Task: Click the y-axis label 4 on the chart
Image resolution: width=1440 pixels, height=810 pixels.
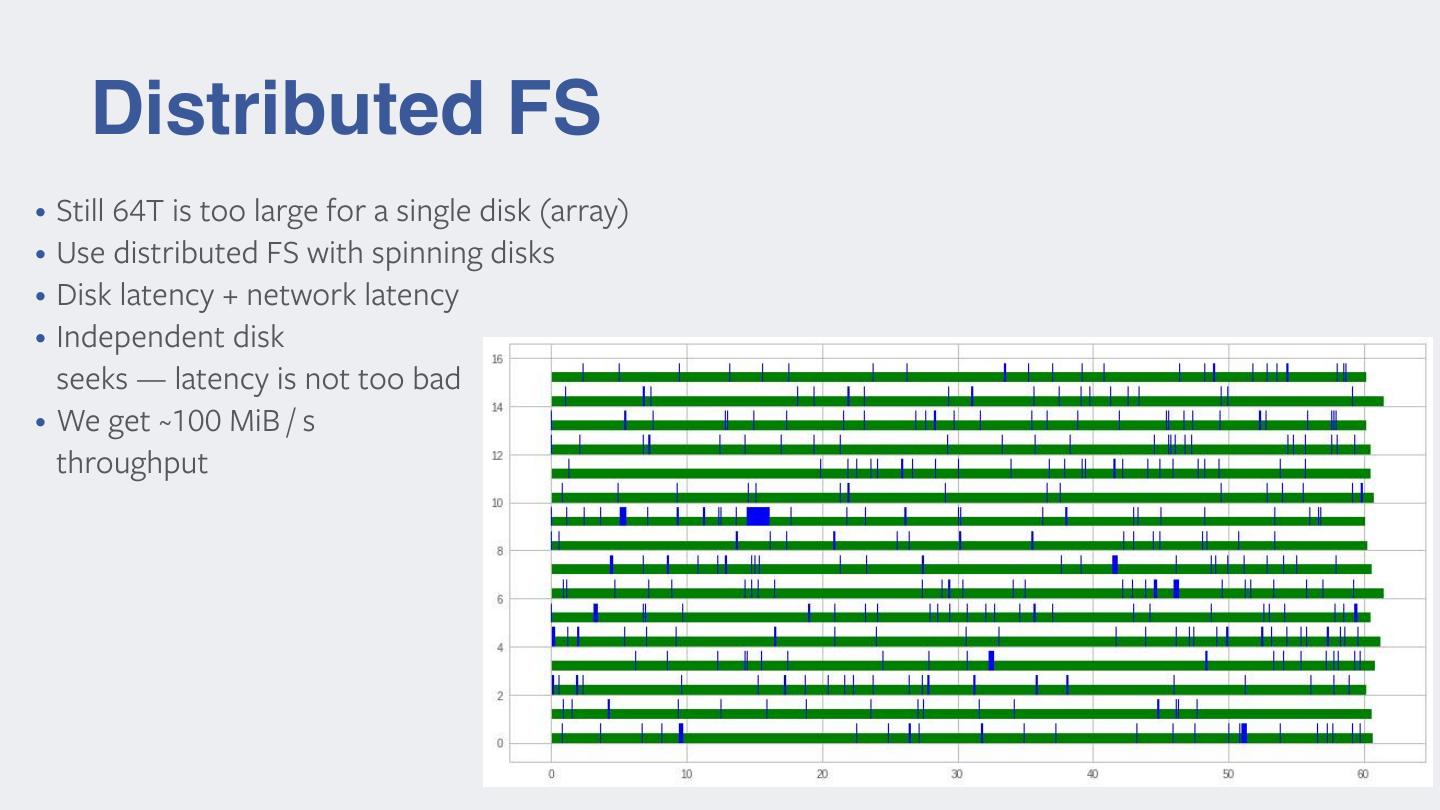Action: point(501,648)
